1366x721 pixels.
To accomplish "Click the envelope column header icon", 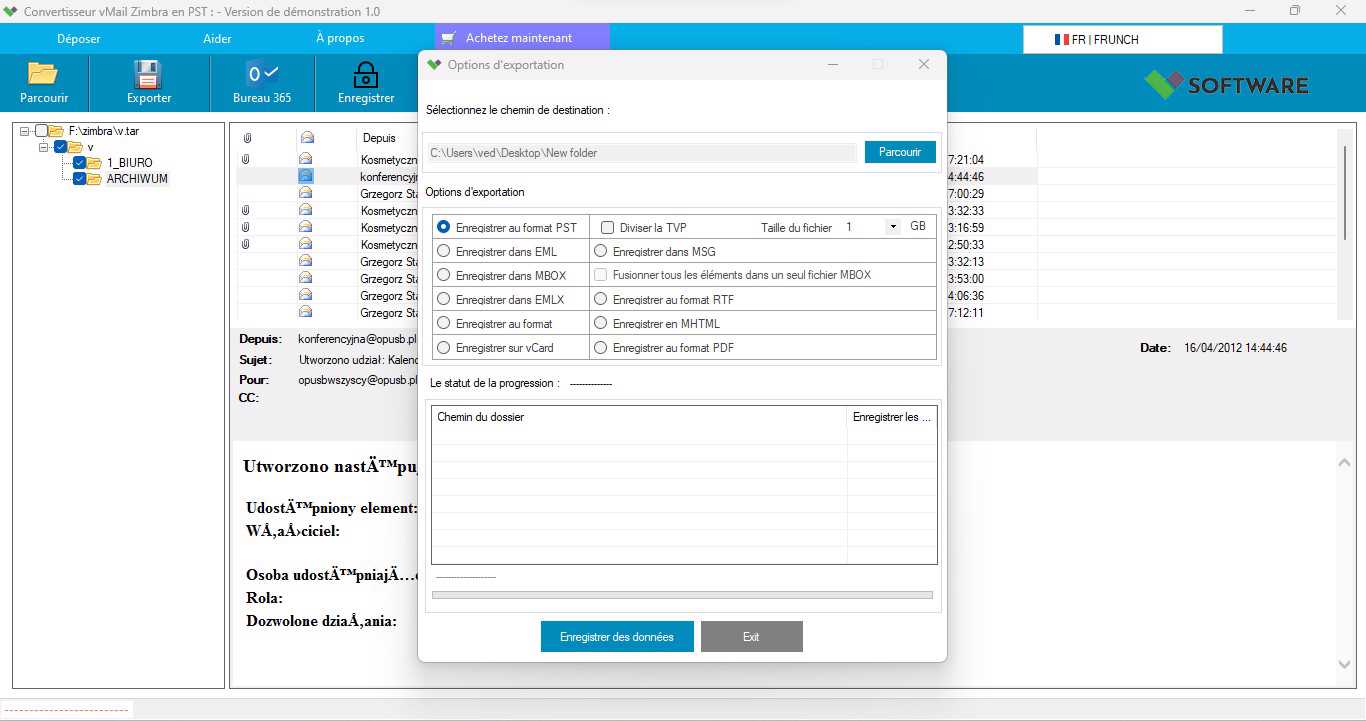I will [x=307, y=138].
